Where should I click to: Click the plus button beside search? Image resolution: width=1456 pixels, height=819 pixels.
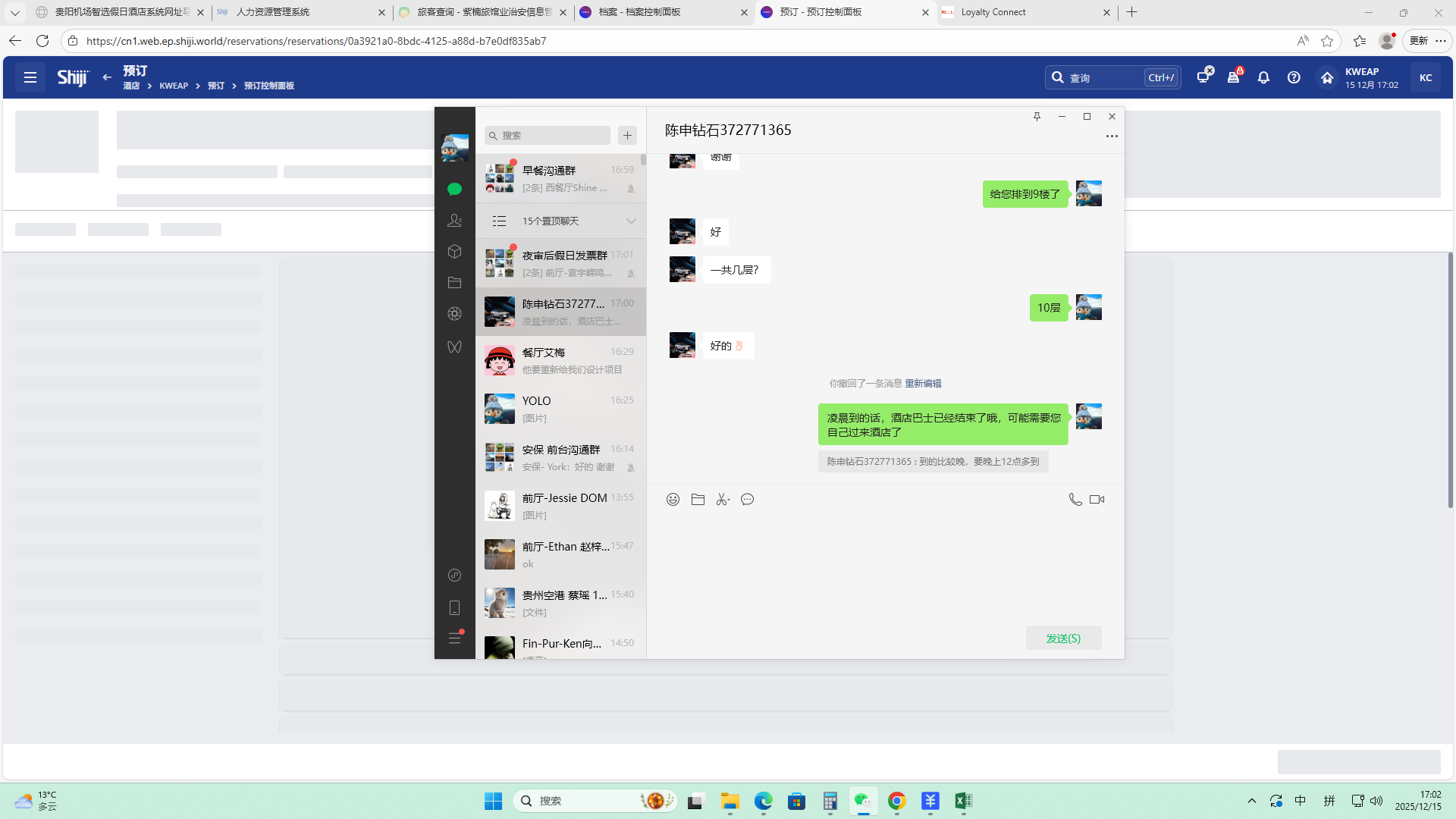pyautogui.click(x=627, y=135)
